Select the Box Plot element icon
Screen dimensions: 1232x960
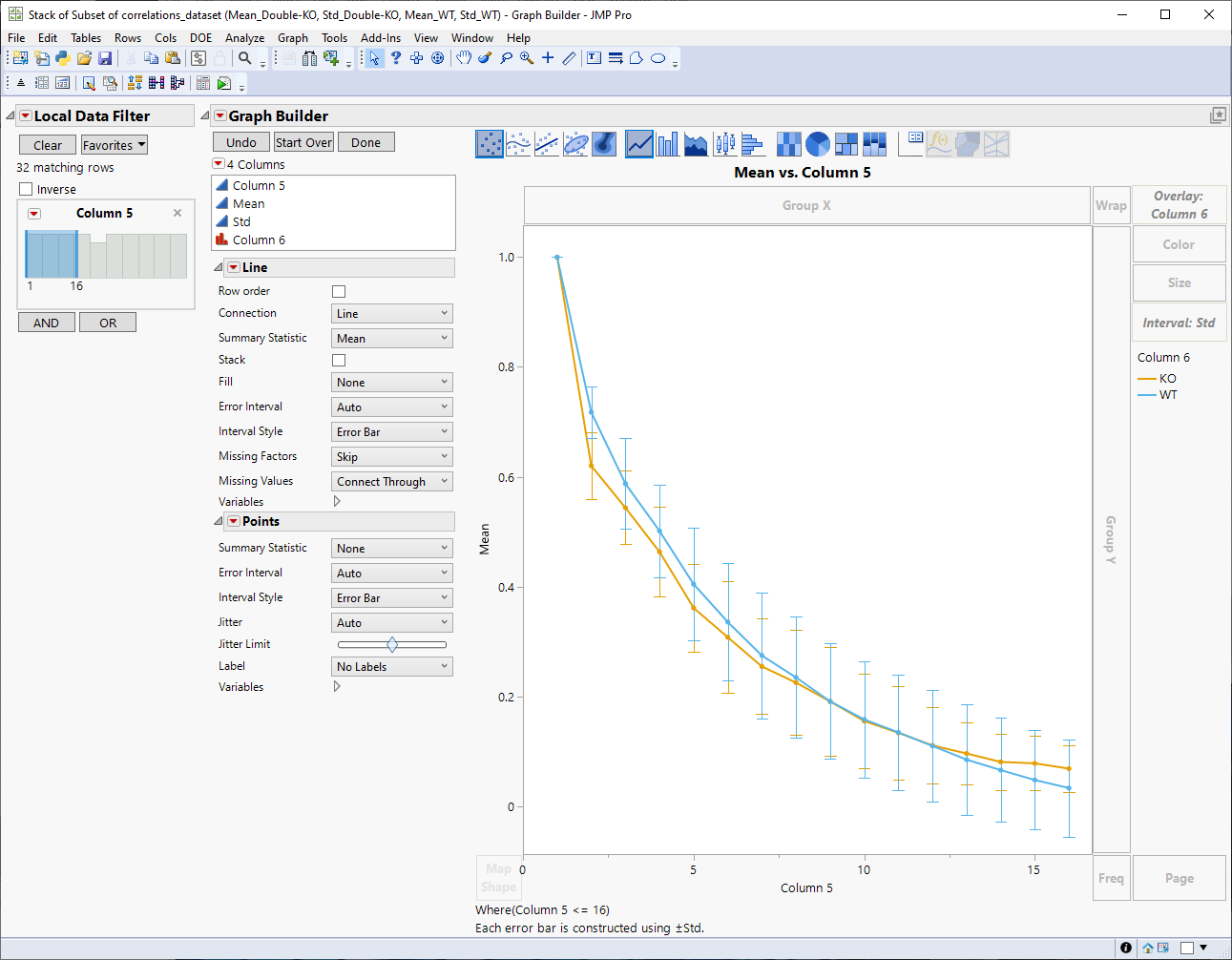coord(725,144)
